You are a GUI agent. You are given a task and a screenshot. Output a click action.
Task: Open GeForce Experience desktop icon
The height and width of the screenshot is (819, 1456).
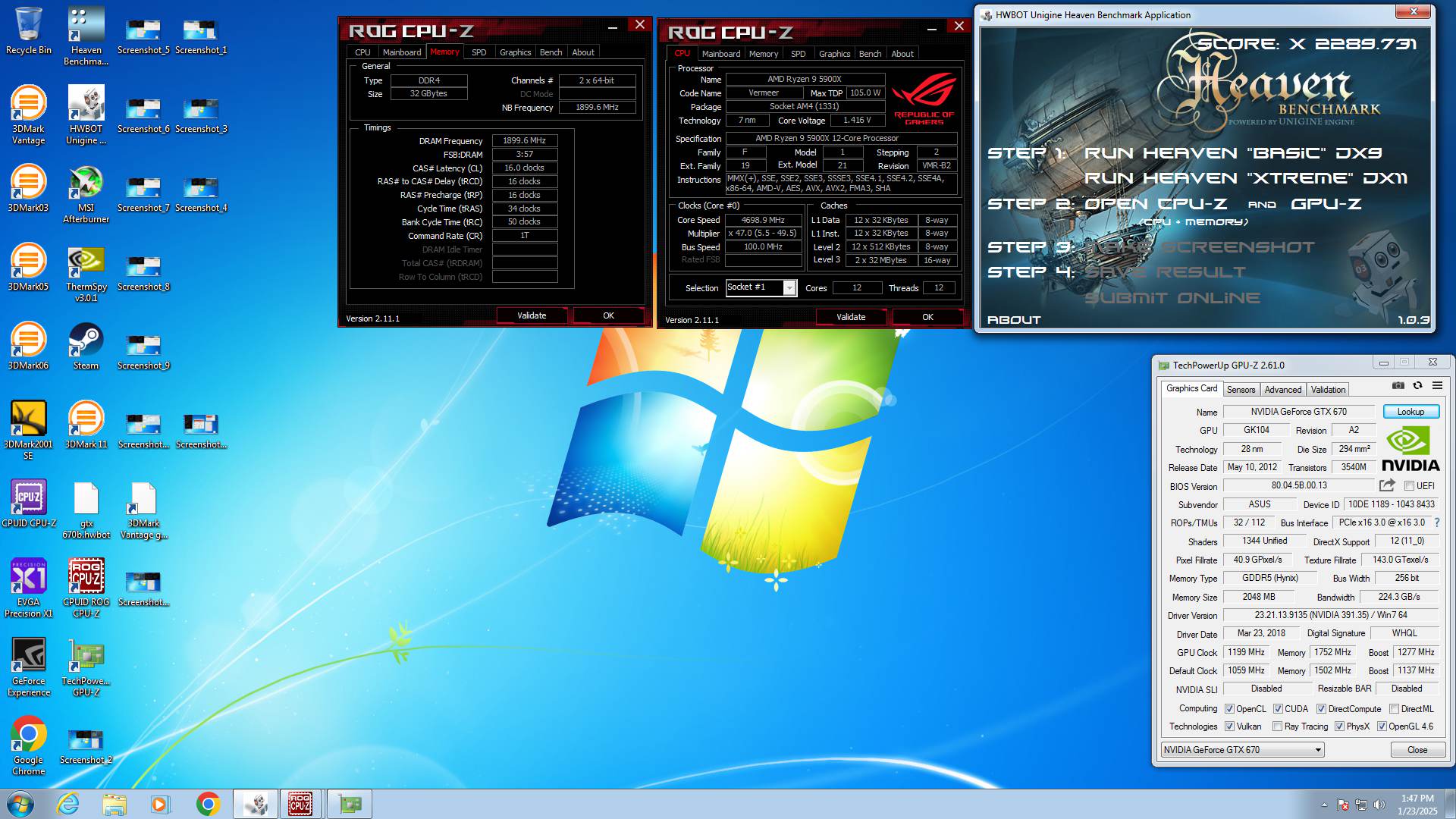29,666
